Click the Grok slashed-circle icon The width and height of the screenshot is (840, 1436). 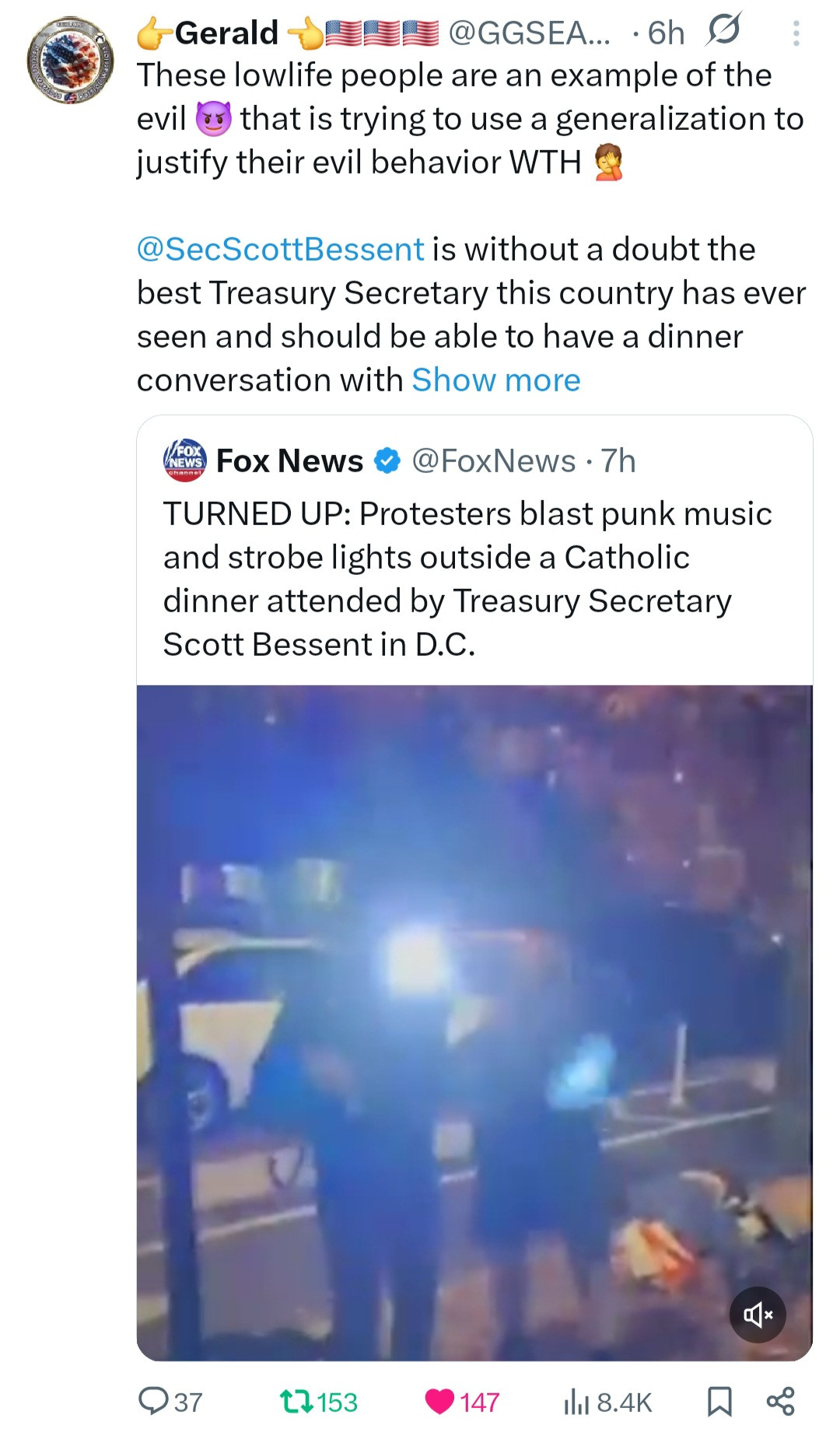(723, 31)
